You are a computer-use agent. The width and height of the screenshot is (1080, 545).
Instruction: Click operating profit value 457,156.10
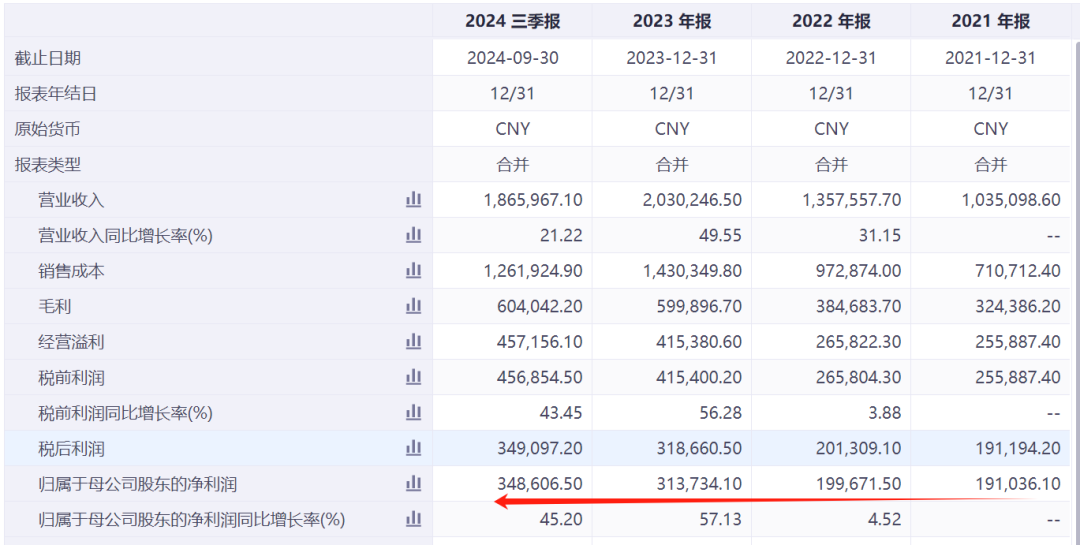(540, 342)
